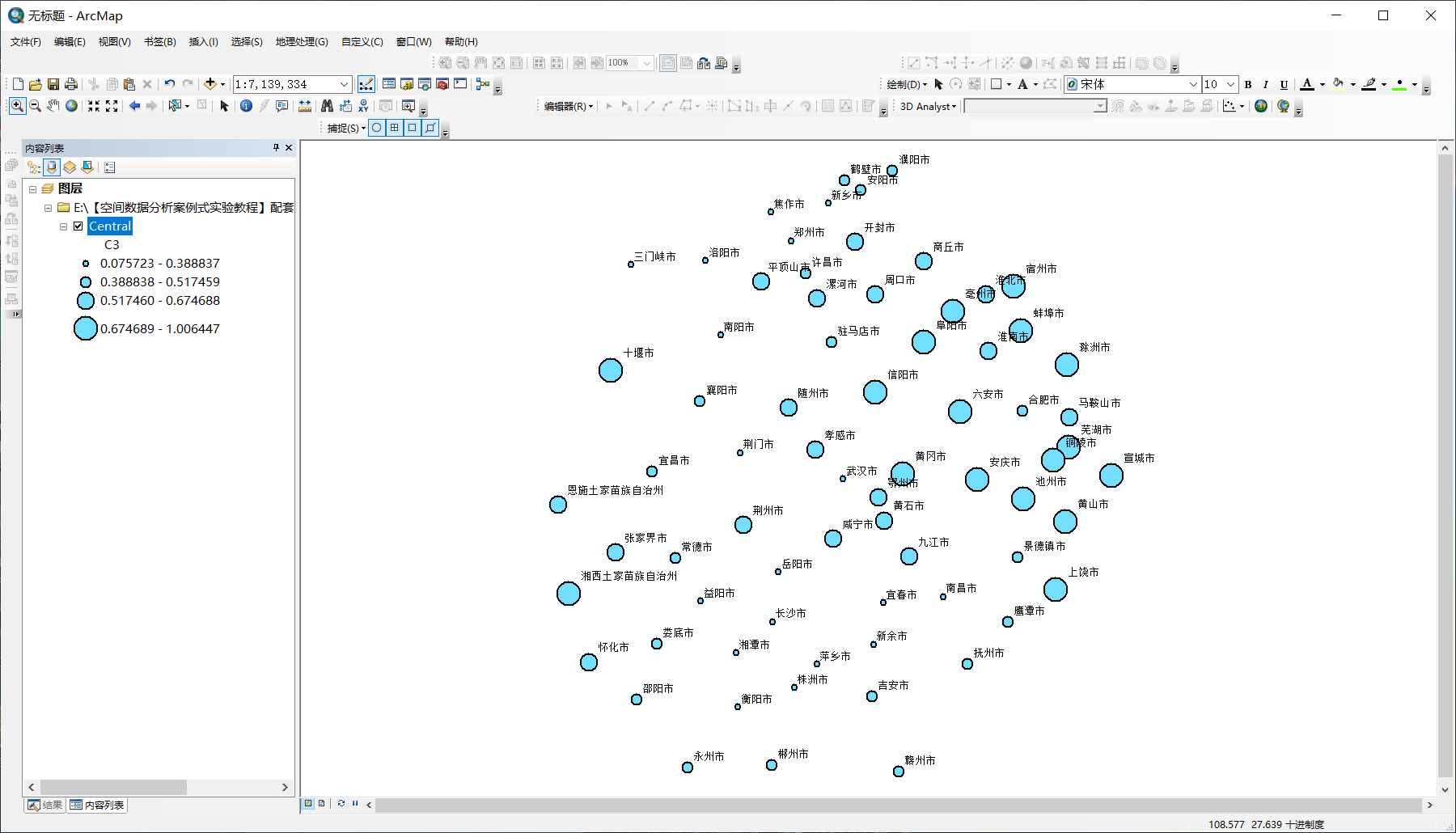Viewport: 1456px width, 833px height.
Task: Pause map drawing button
Action: pyautogui.click(x=355, y=803)
